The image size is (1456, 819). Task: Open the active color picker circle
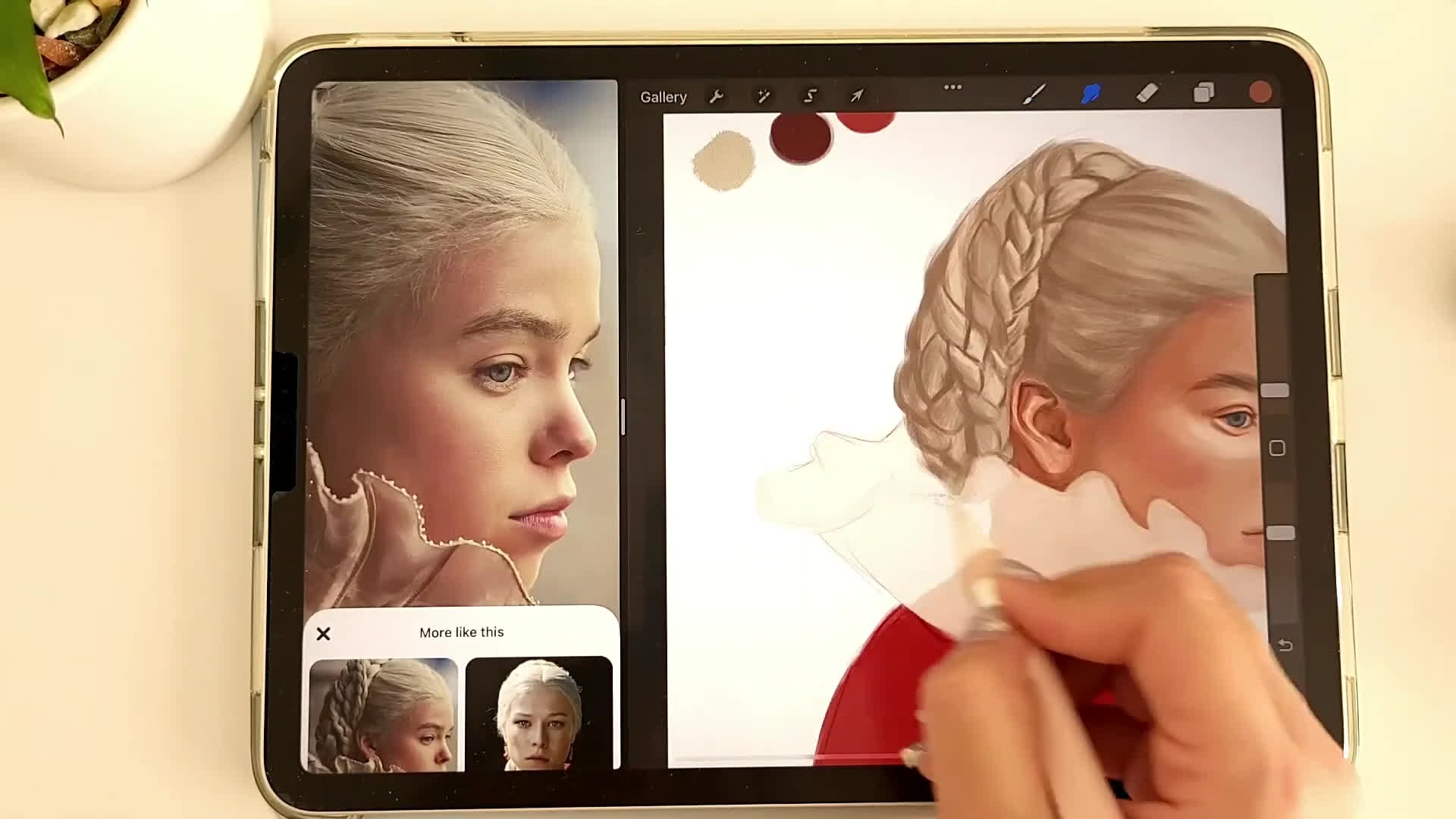1260,93
